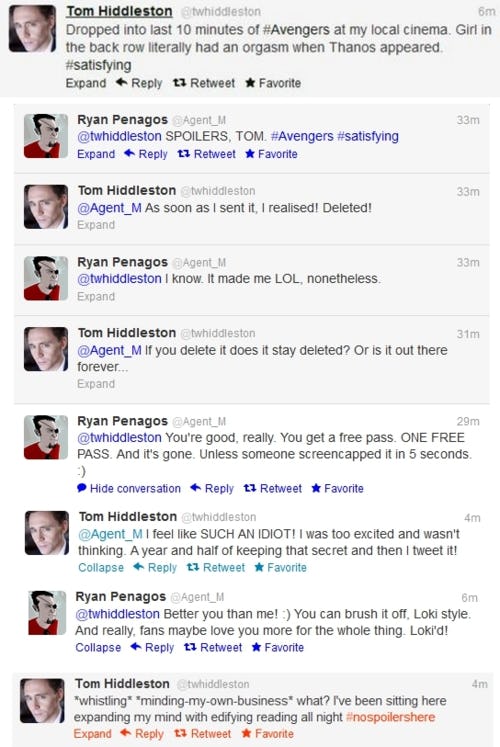
Task: Reply to the top Avengers cinema tweet
Action: (x=139, y=83)
